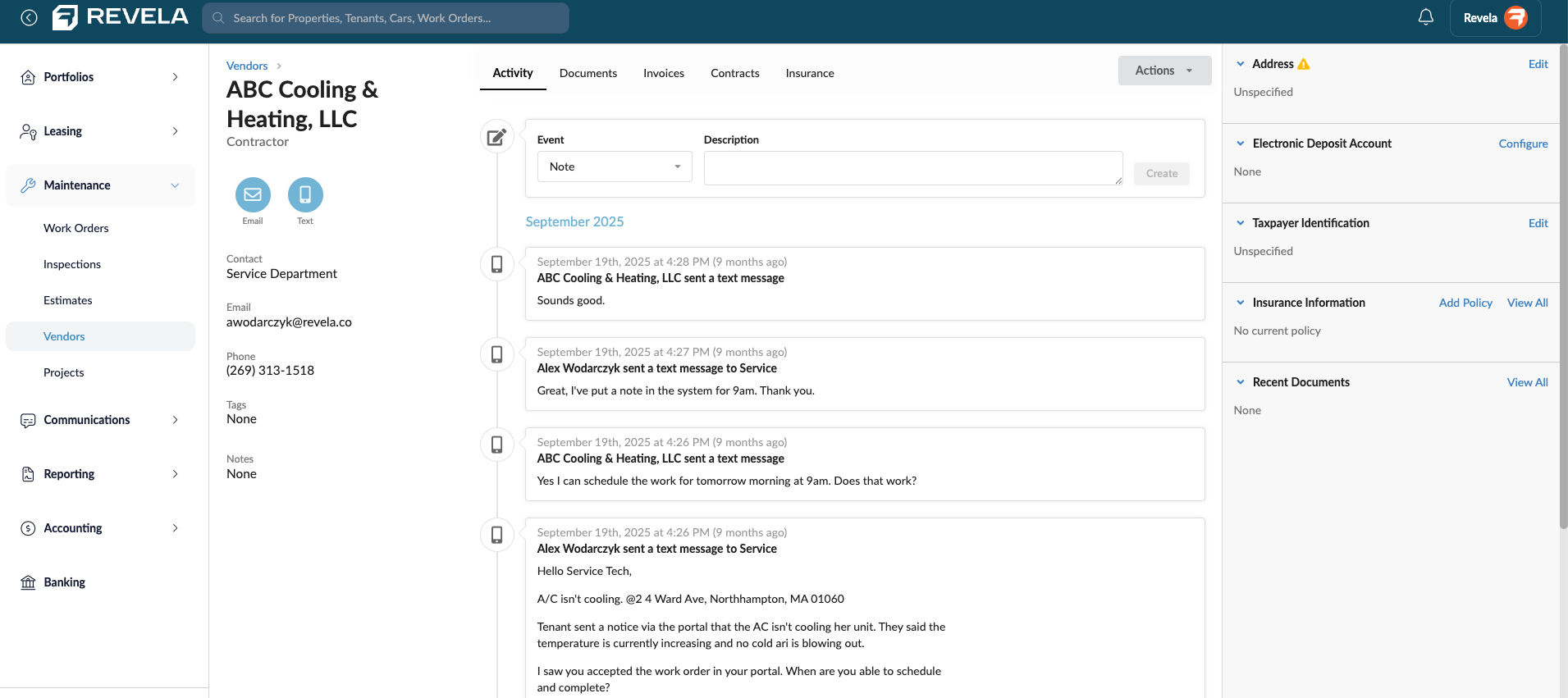Click Add Policy link
The image size is (1568, 698).
click(1465, 303)
